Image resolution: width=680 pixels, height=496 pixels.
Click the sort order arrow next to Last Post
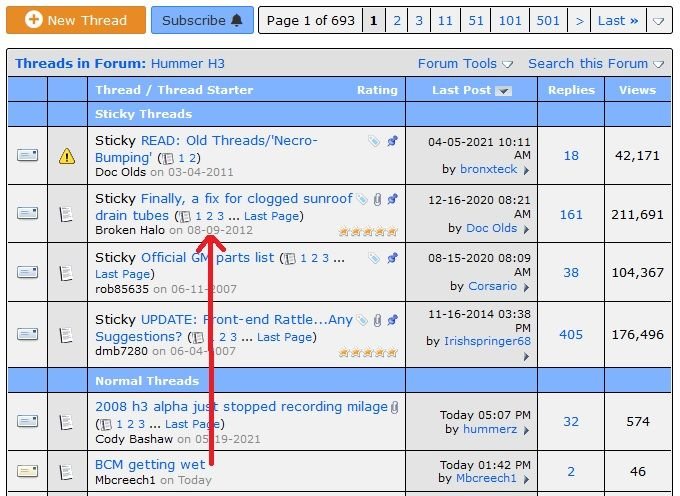pyautogui.click(x=503, y=91)
